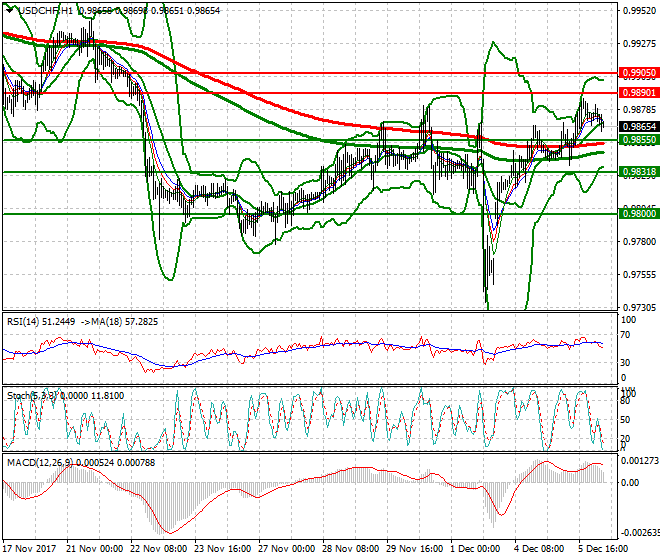Viewport: 660px width, 560px height.
Task: Click the RSI scale value 100
Action: click(x=627, y=321)
